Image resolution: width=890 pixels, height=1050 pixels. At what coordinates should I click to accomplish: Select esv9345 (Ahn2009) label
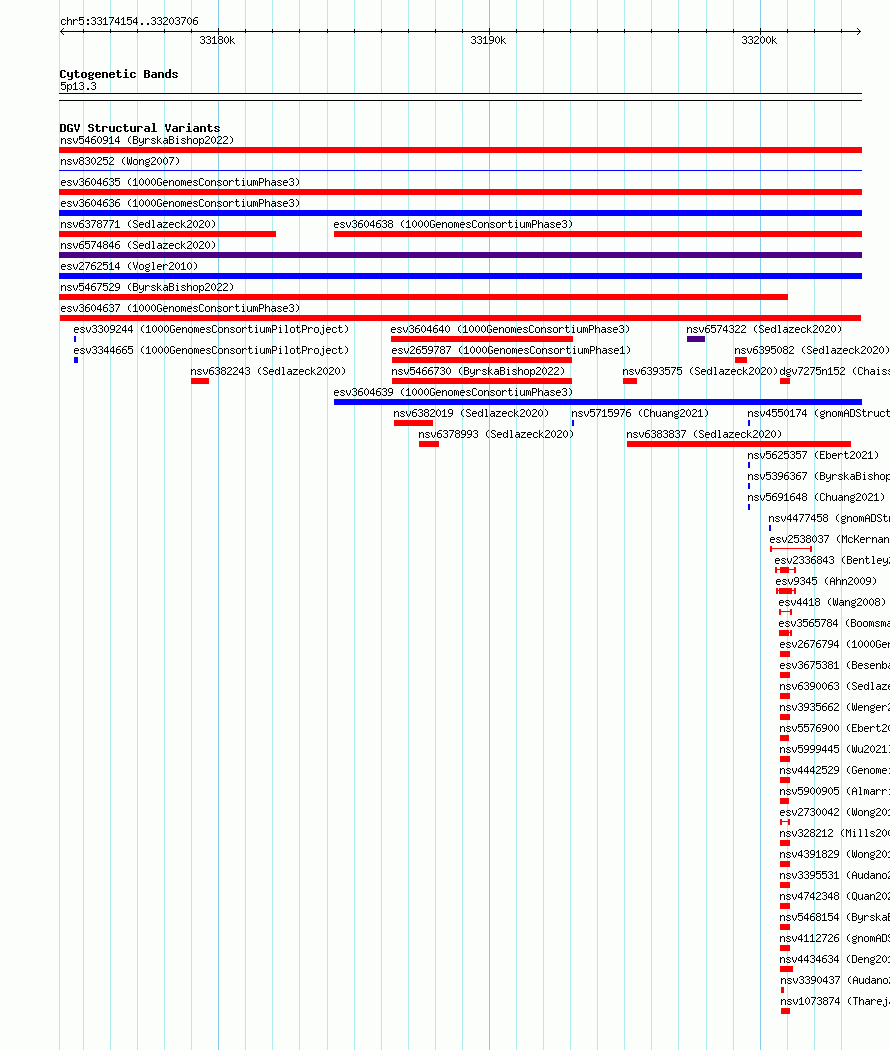pos(826,581)
